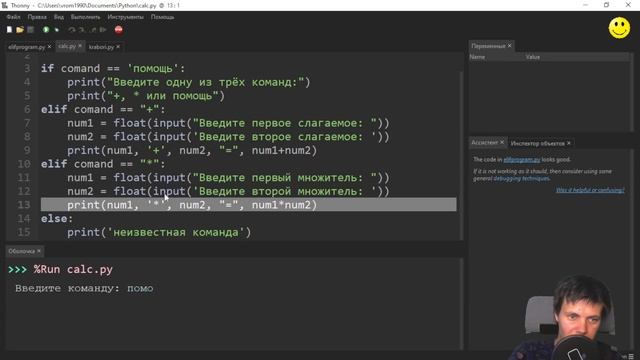
Task: Click line 15 'неизвестная команда'
Action: coord(159,232)
